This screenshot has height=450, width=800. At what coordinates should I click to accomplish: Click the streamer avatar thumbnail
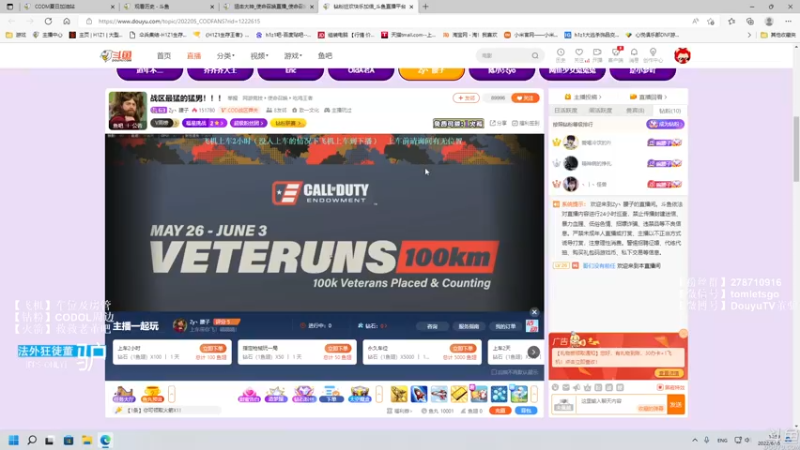coord(128,111)
